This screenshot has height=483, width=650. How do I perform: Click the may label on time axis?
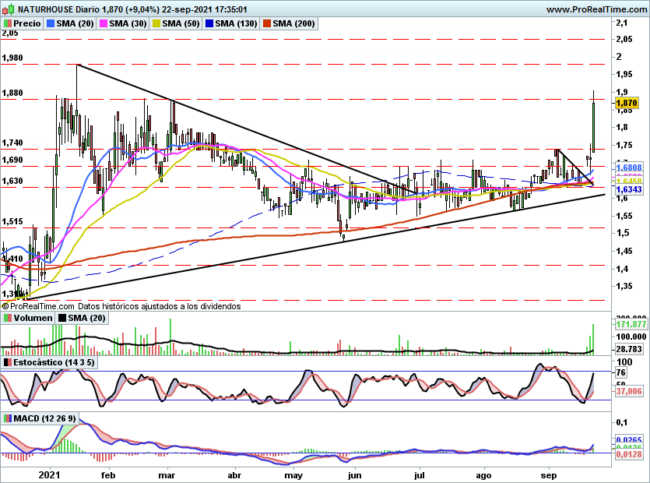pyautogui.click(x=294, y=475)
